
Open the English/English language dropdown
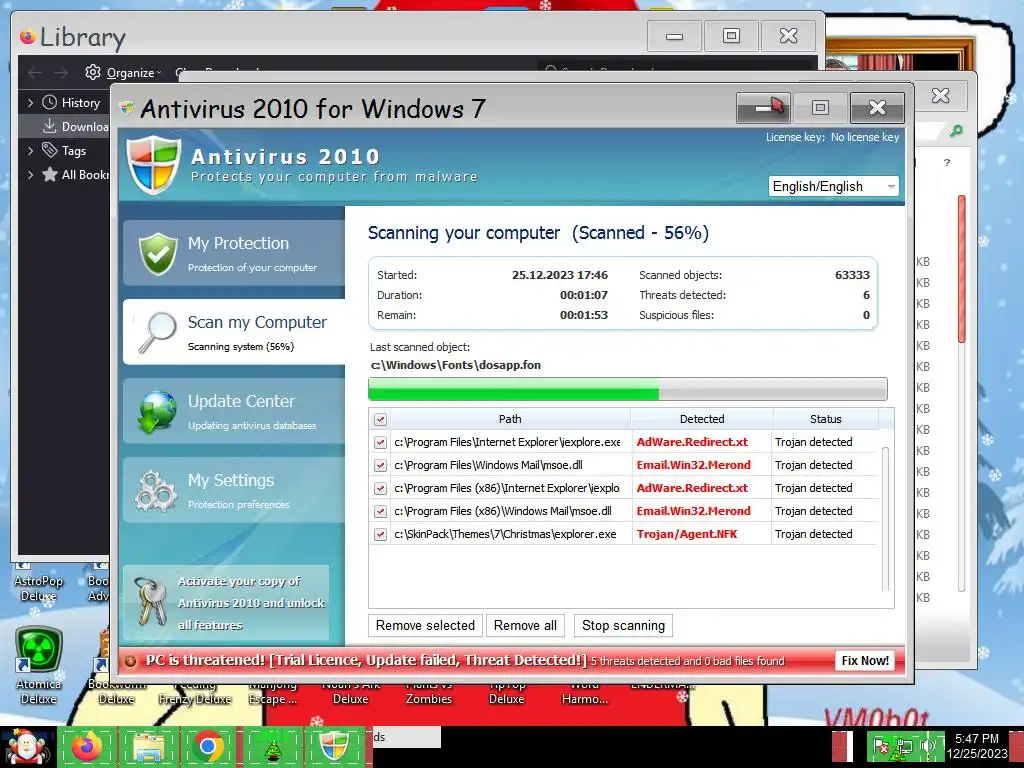pyautogui.click(x=834, y=186)
